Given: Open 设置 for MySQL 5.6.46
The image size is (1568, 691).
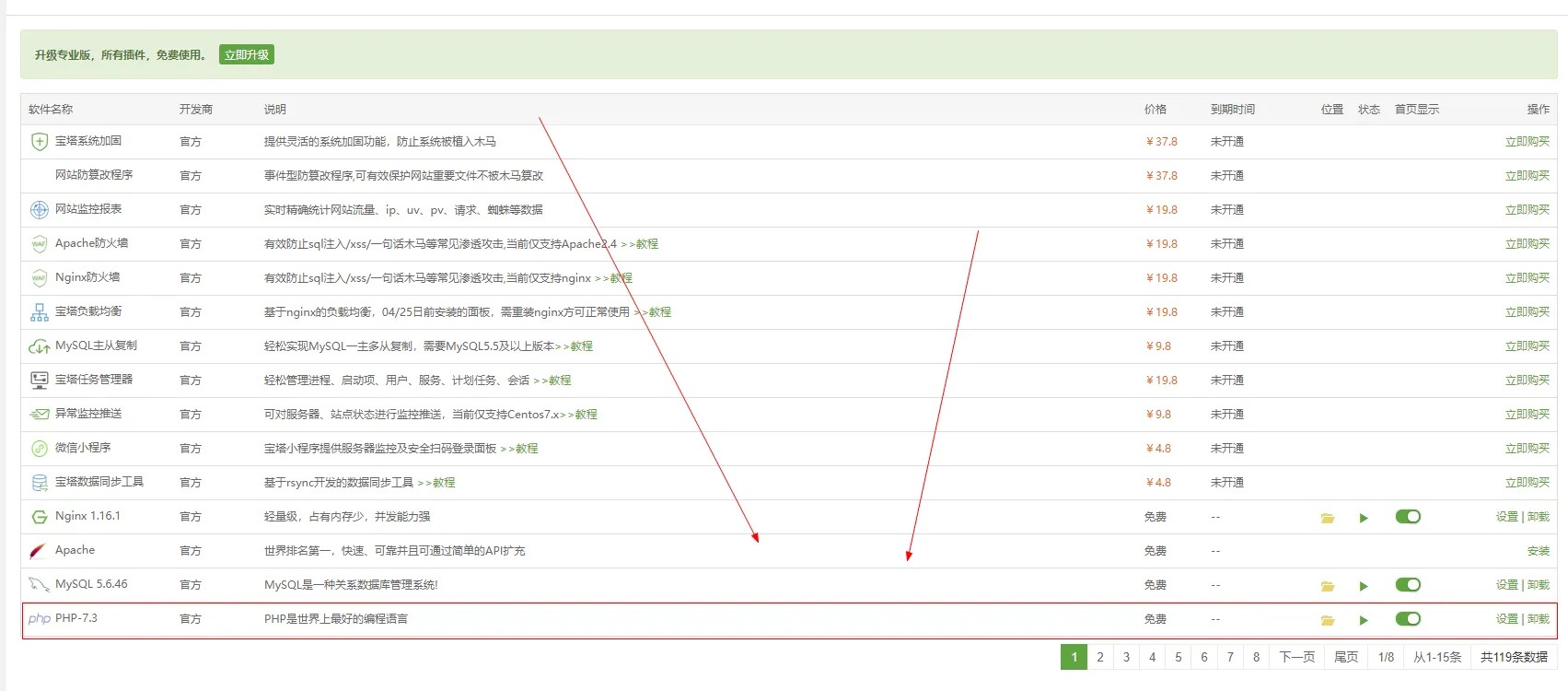Looking at the screenshot, I should (x=1507, y=585).
